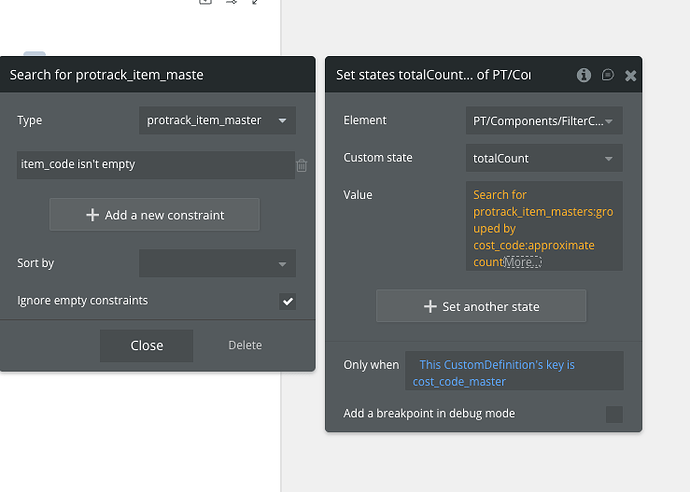Enable the breakpoint in debug mode checkbox

pos(614,414)
